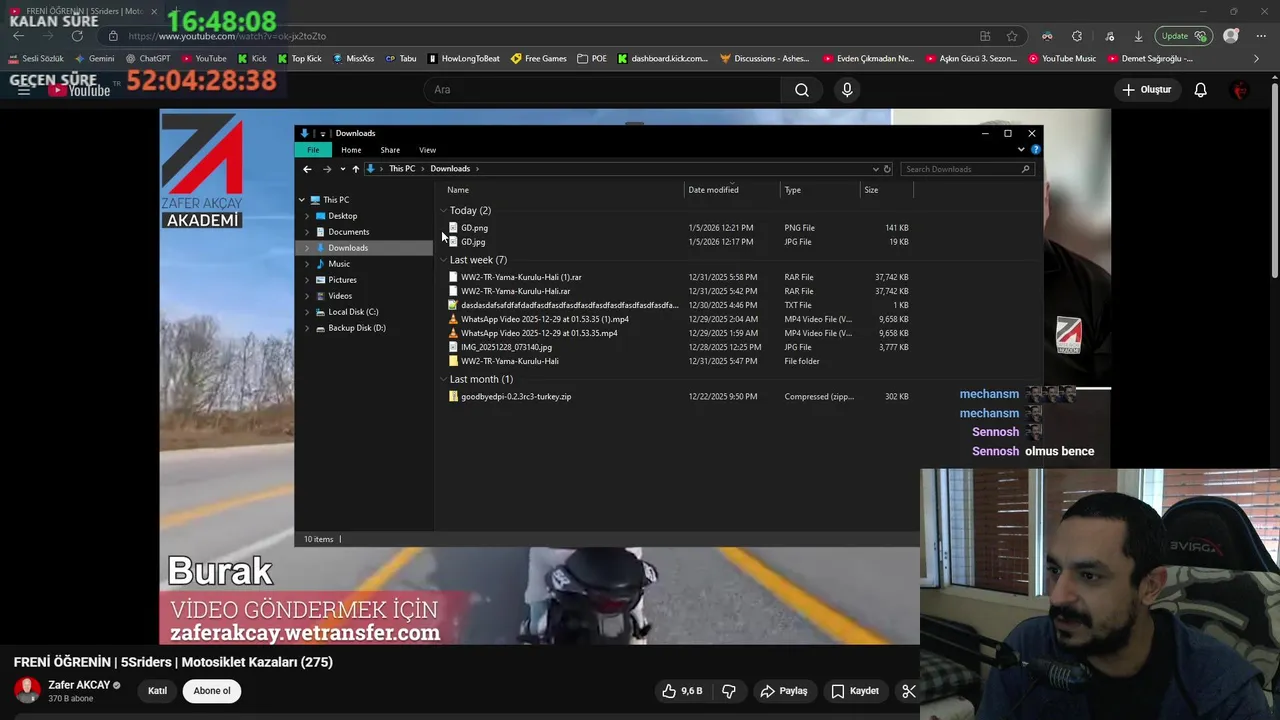
Task: Sort files by Size column
Action: [x=886, y=190]
